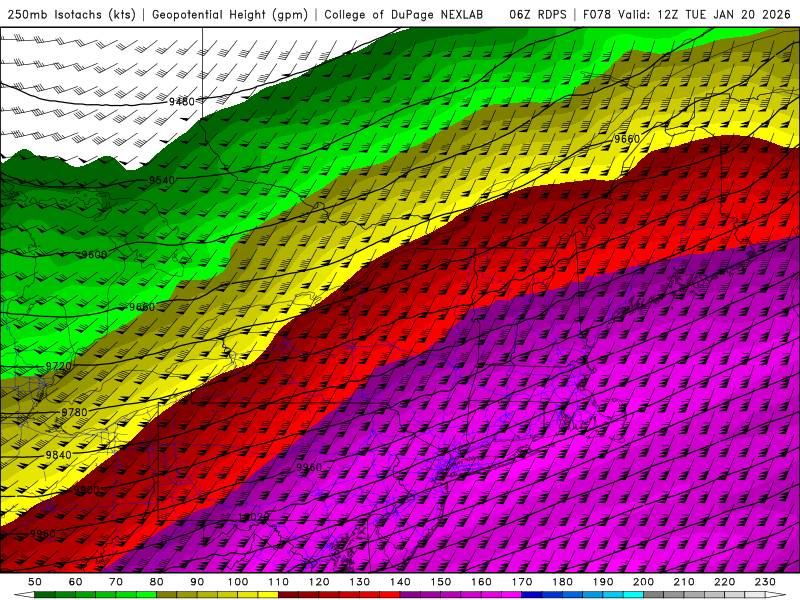This screenshot has height=600, width=800.
Task: Click the 9480 height contour label
Action: 182,102
